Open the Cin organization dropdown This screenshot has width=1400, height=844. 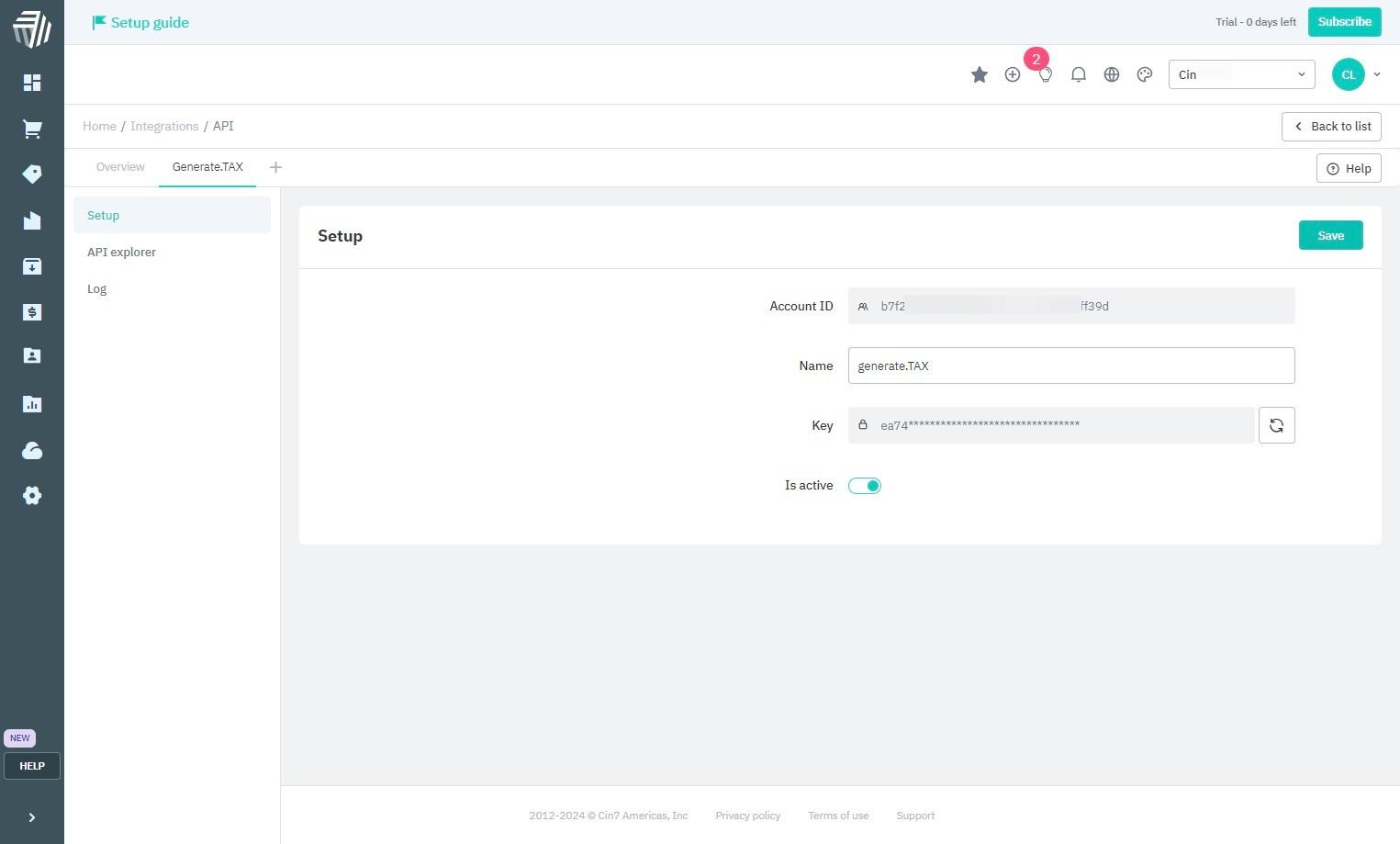1241,74
